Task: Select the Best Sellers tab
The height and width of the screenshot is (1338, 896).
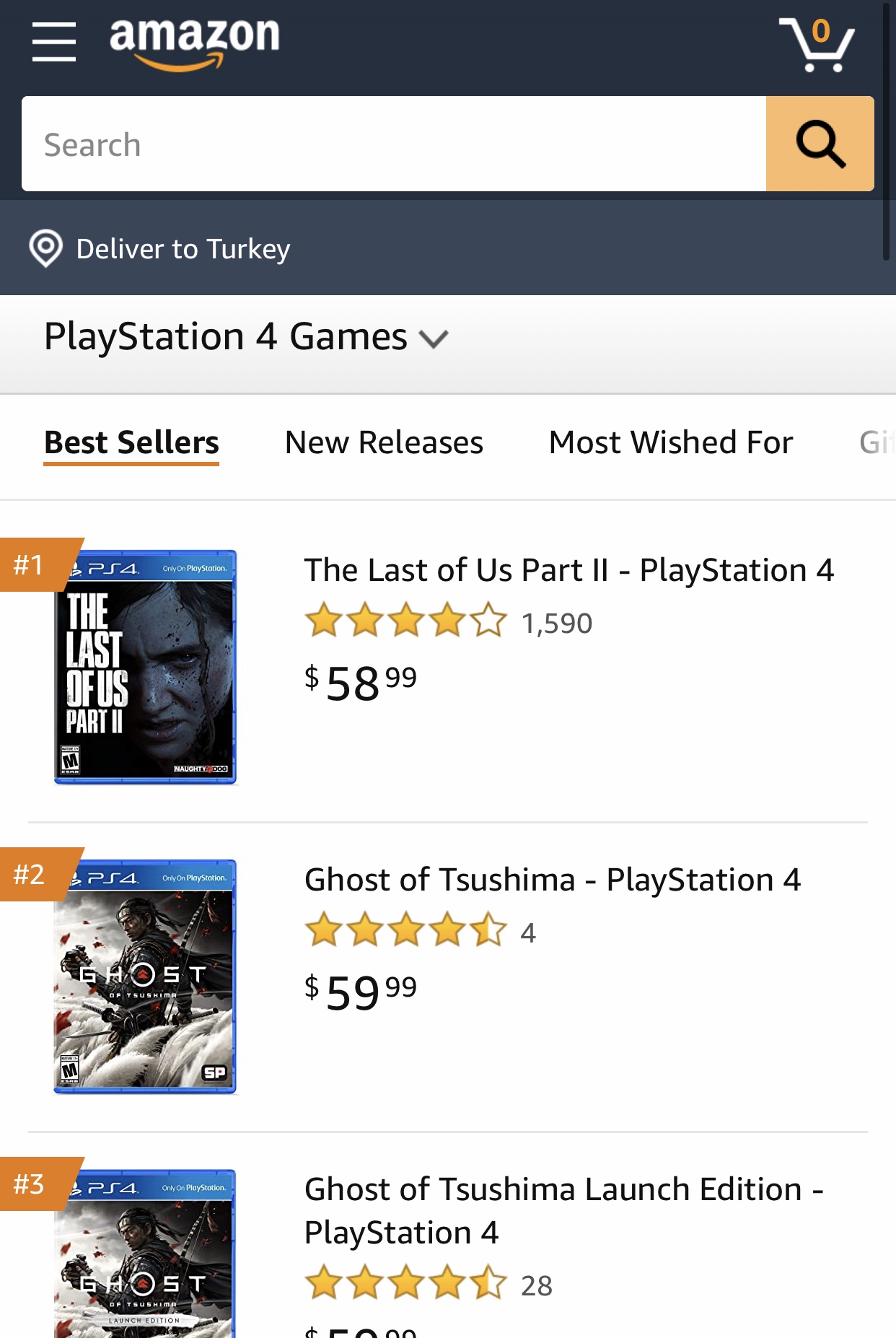Action: (x=131, y=443)
